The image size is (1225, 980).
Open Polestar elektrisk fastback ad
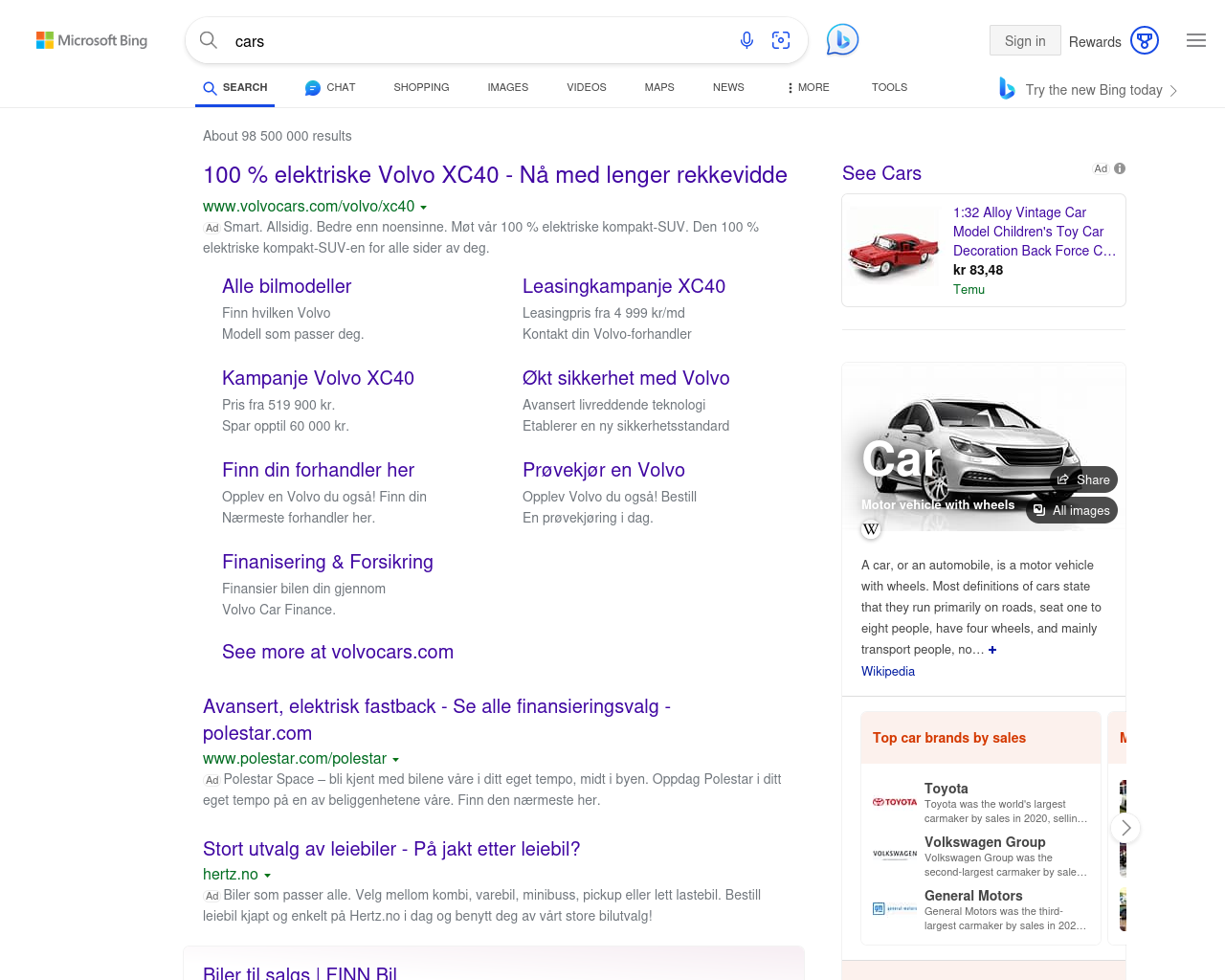(436, 720)
